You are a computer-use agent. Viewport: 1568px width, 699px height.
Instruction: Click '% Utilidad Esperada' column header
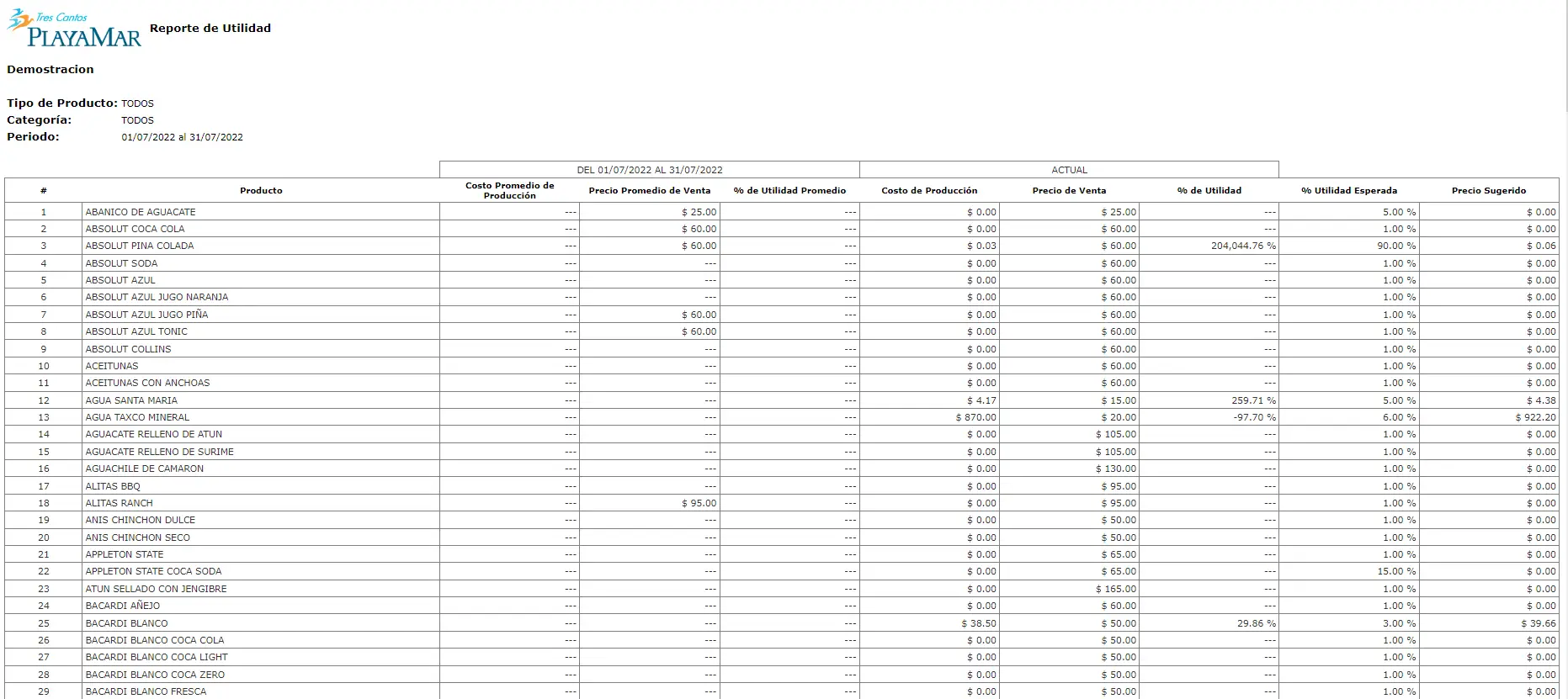pyautogui.click(x=1349, y=190)
